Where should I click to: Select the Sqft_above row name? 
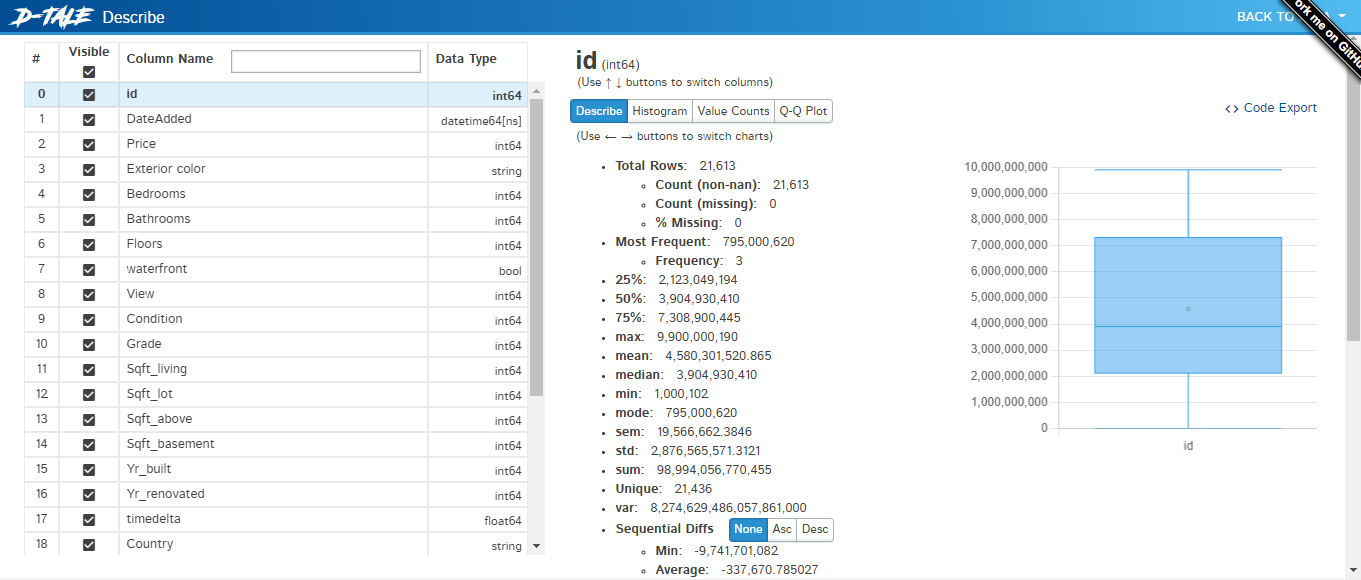(x=159, y=419)
